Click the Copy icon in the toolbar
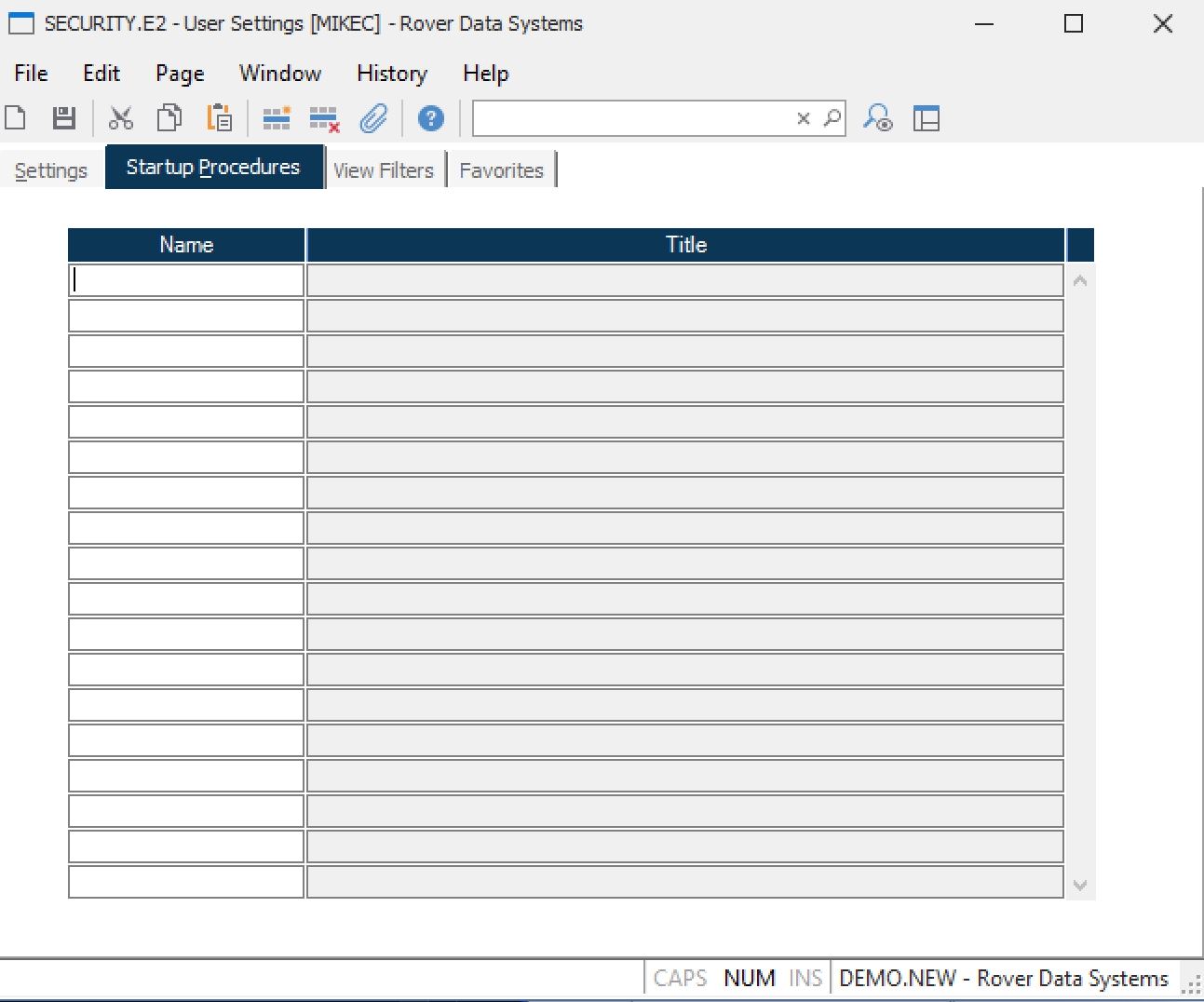This screenshot has height=1002, width=1204. click(169, 118)
